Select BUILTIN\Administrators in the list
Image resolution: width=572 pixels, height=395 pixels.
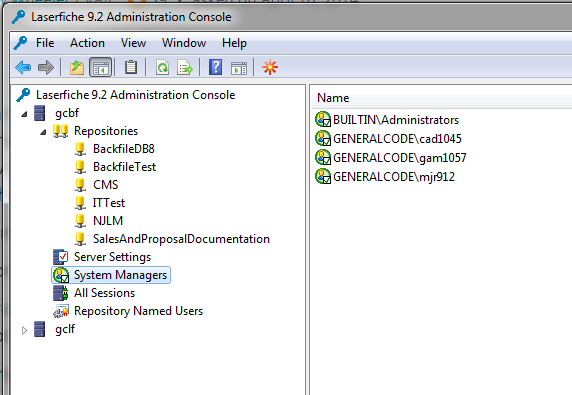tap(396, 120)
